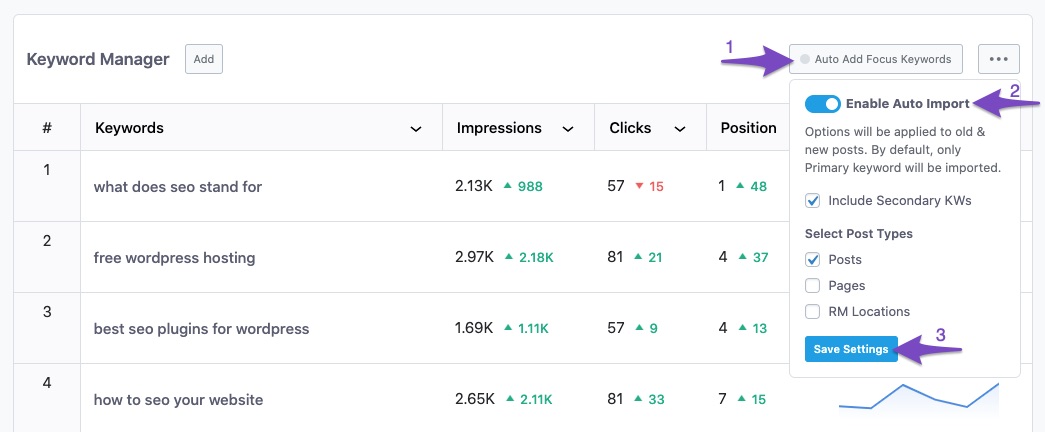
Task: Enable the Pages post type checkbox
Action: 813,286
